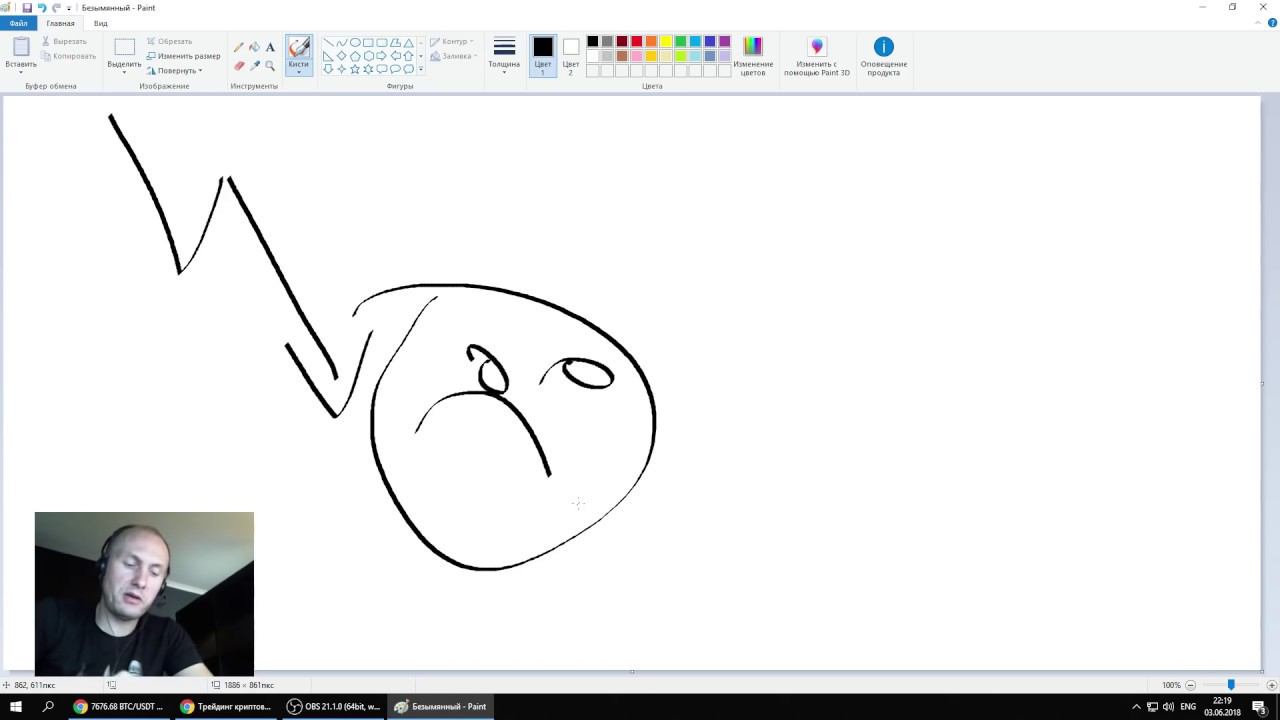Open the Windows Start menu
This screenshot has height=720, width=1280.
(x=16, y=706)
